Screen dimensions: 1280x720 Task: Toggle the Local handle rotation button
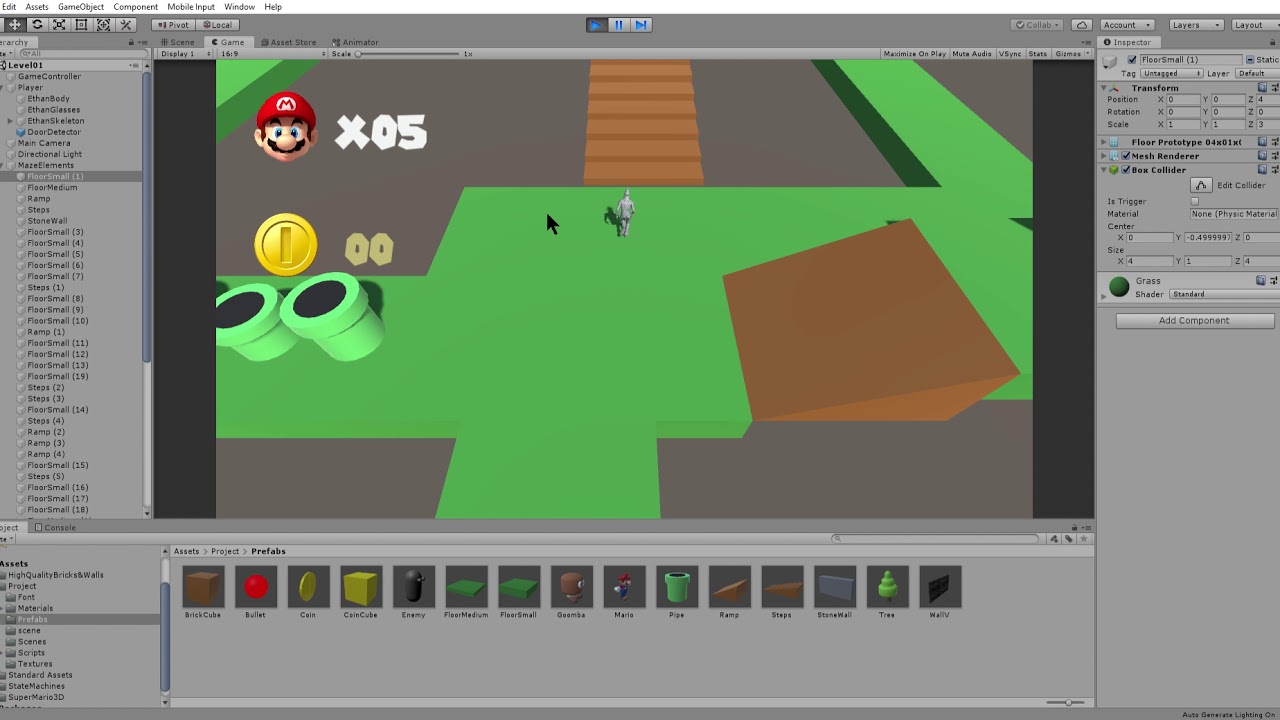click(x=217, y=24)
